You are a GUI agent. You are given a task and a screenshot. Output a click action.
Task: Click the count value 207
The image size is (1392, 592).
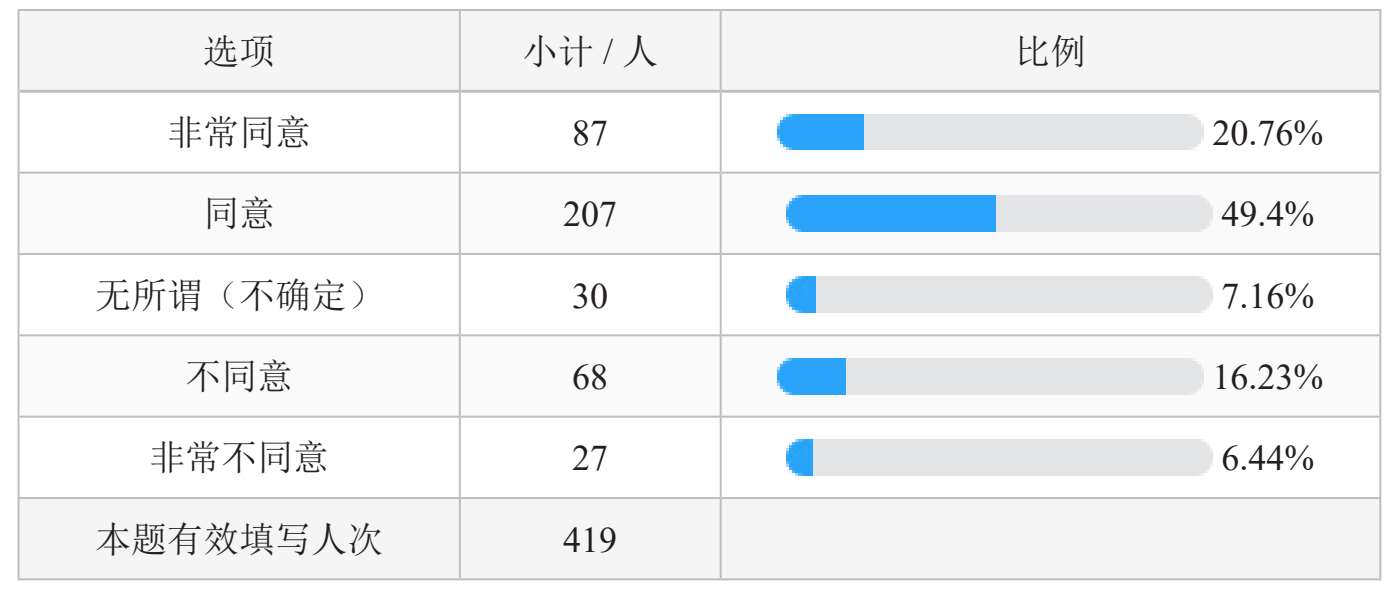(590, 215)
